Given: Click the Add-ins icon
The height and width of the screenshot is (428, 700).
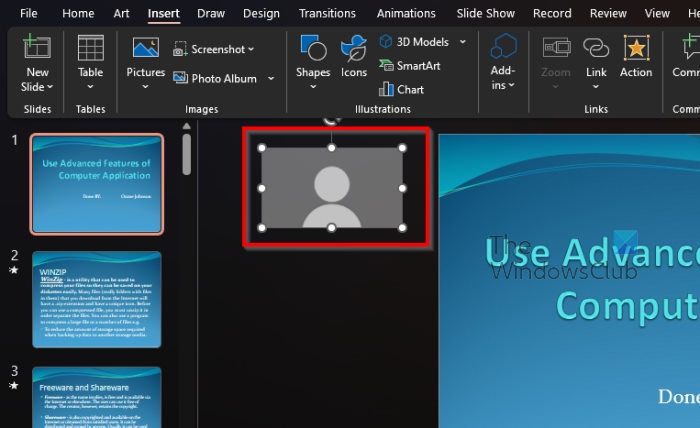Looking at the screenshot, I should (503, 46).
